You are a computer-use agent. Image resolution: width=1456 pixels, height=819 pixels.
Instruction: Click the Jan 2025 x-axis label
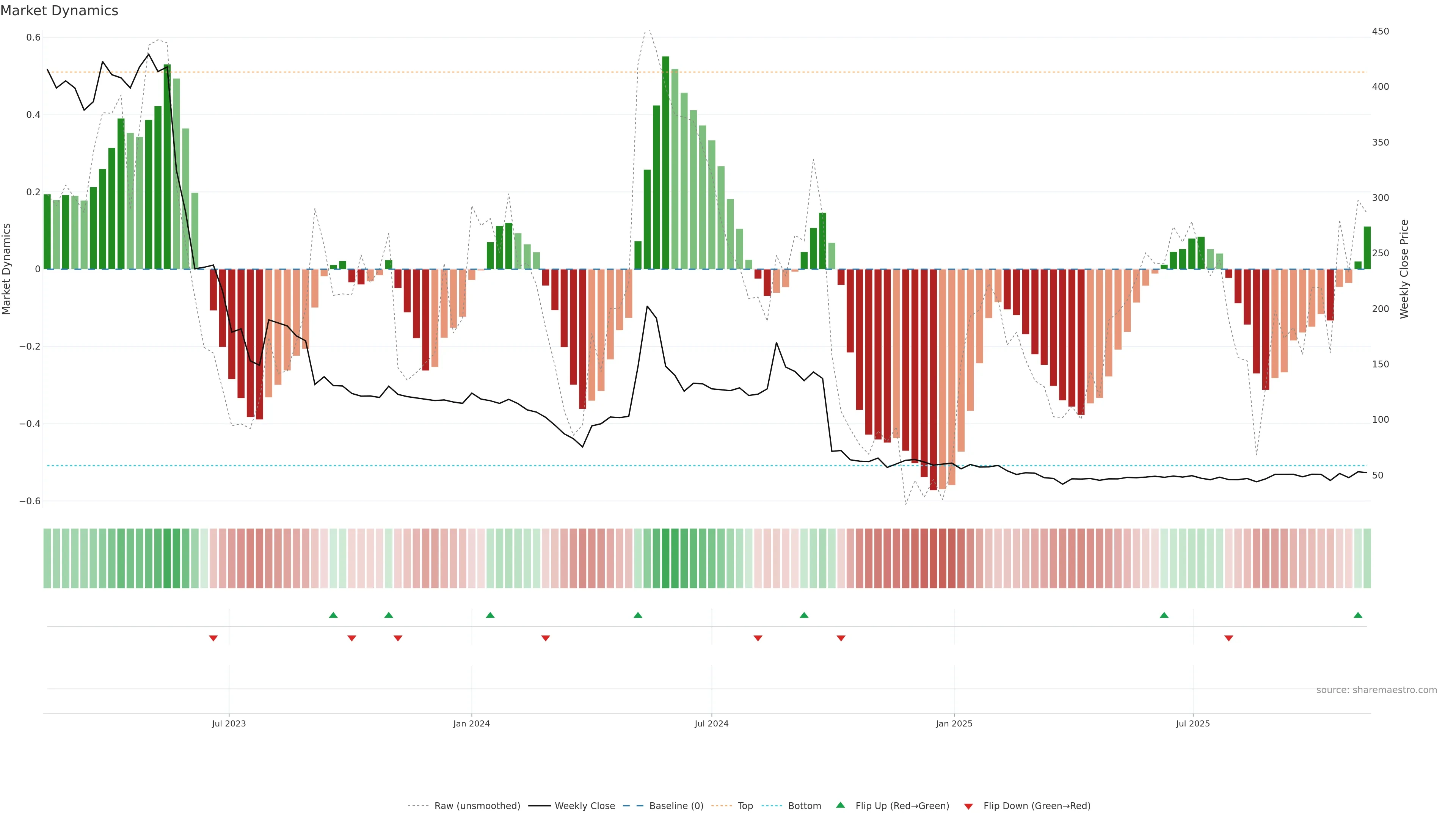pos(954,723)
